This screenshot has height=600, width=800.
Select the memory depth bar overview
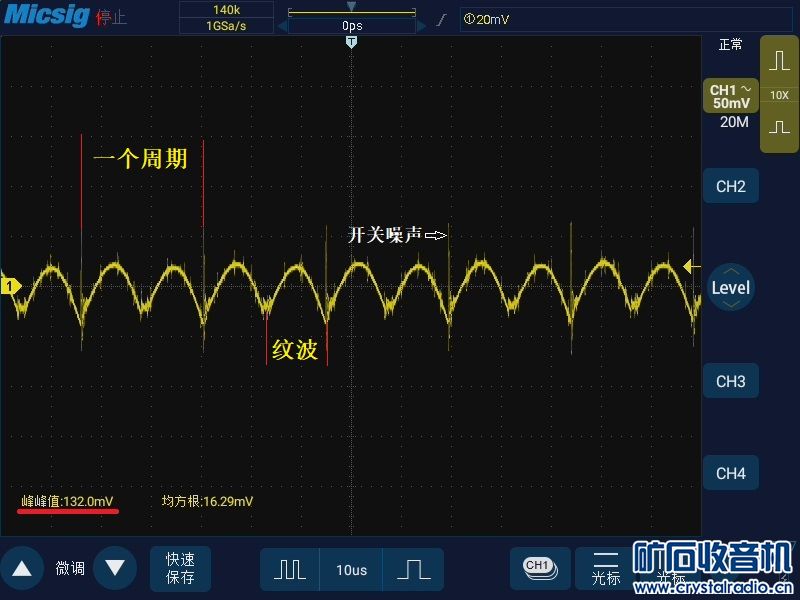[352, 12]
